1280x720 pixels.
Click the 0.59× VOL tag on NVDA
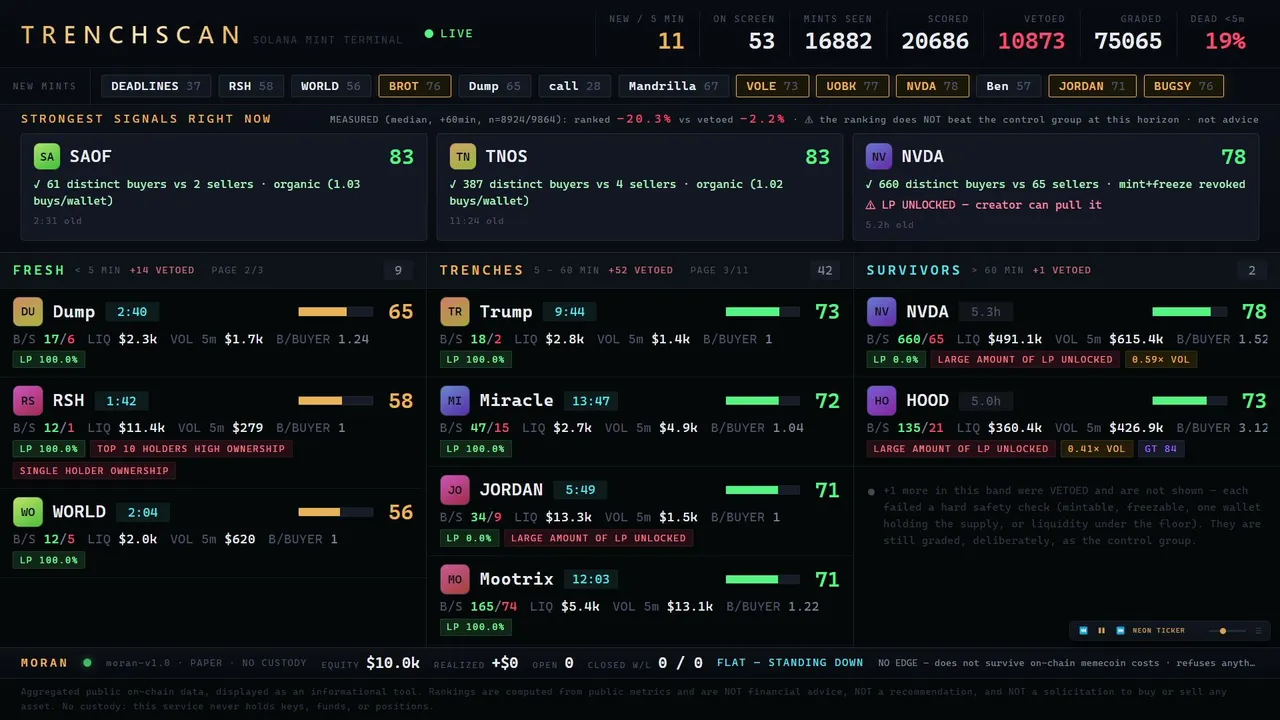[x=1161, y=360]
